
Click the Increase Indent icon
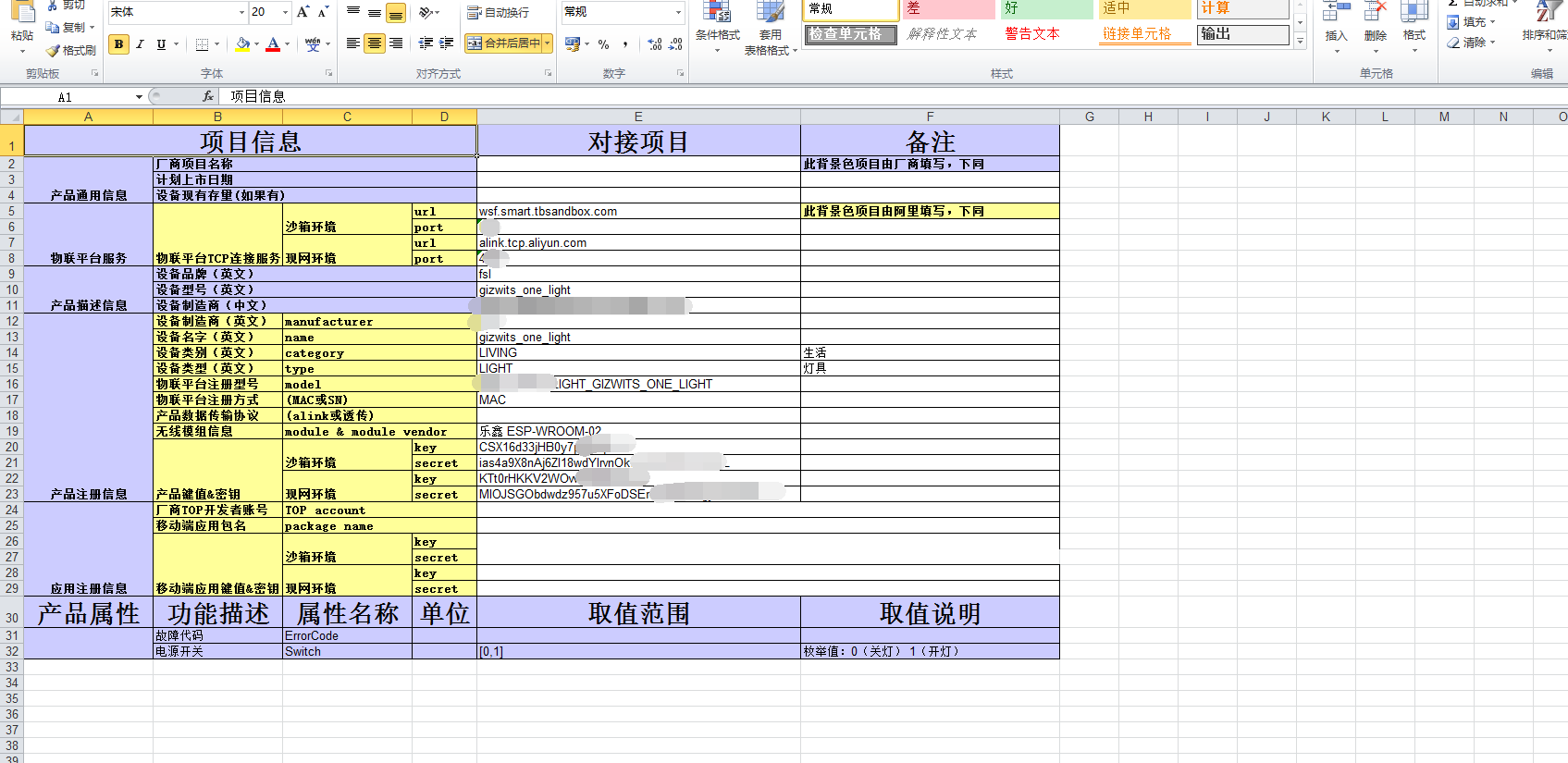(447, 43)
